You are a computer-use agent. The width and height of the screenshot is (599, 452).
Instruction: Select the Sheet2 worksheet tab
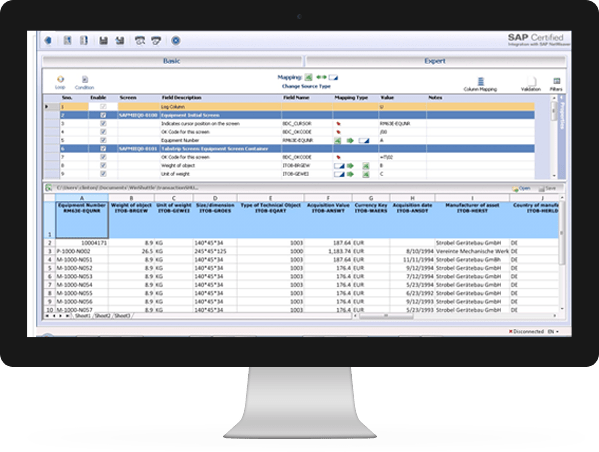click(x=102, y=316)
